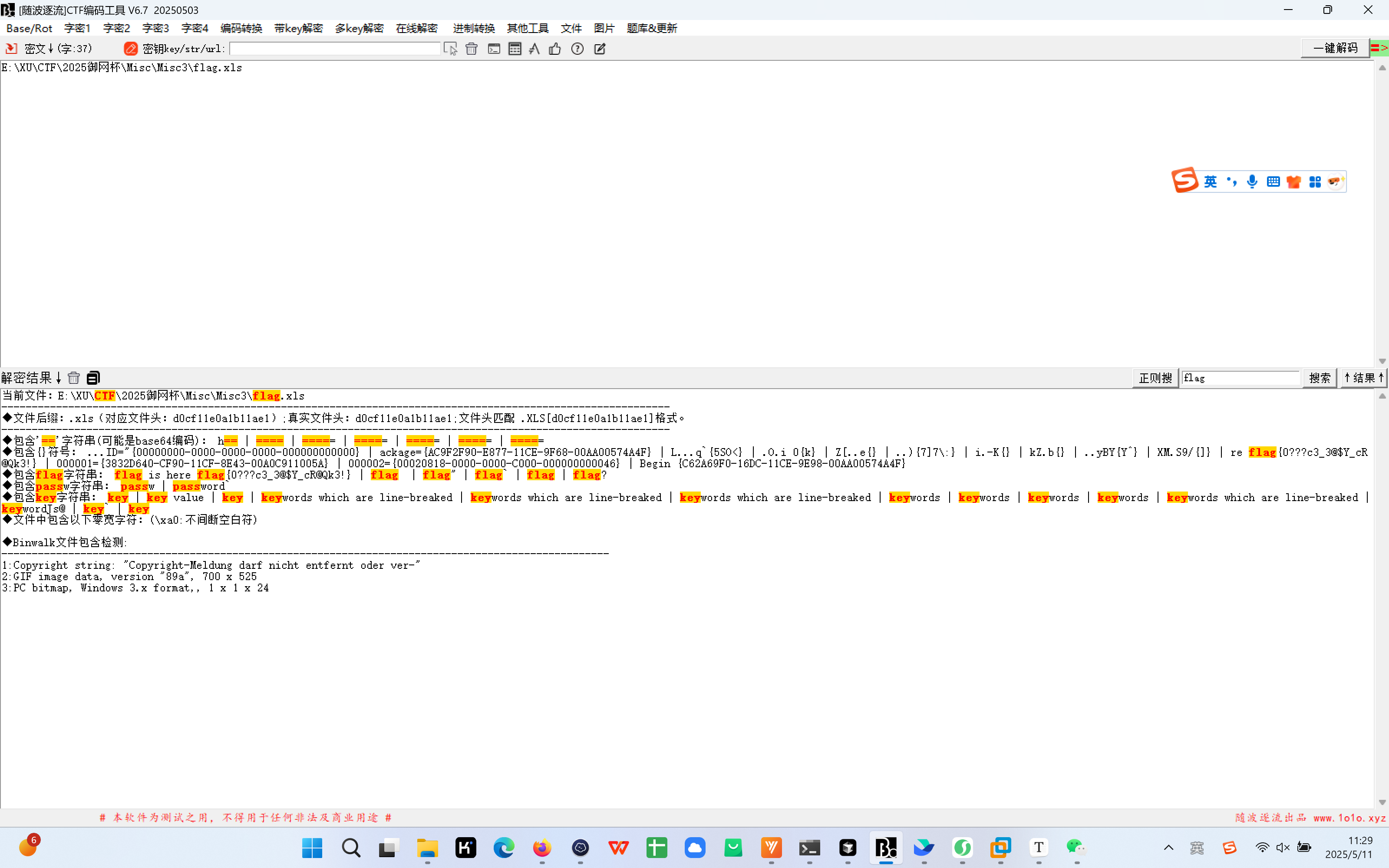Viewport: 1389px width, 868px height.
Task: Open Microsoft Edge from taskbar
Action: click(504, 848)
